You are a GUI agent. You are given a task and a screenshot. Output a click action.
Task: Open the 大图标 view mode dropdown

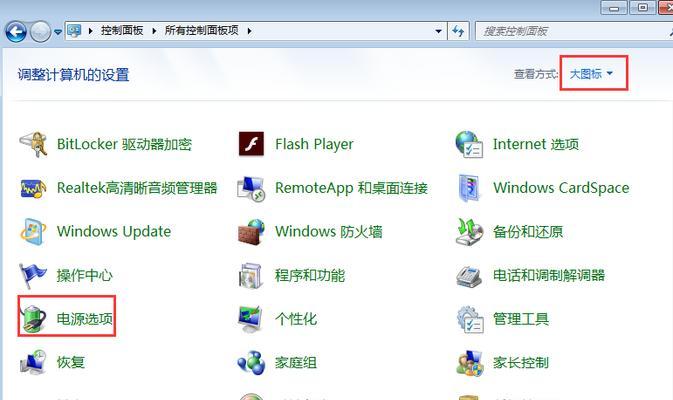591,74
